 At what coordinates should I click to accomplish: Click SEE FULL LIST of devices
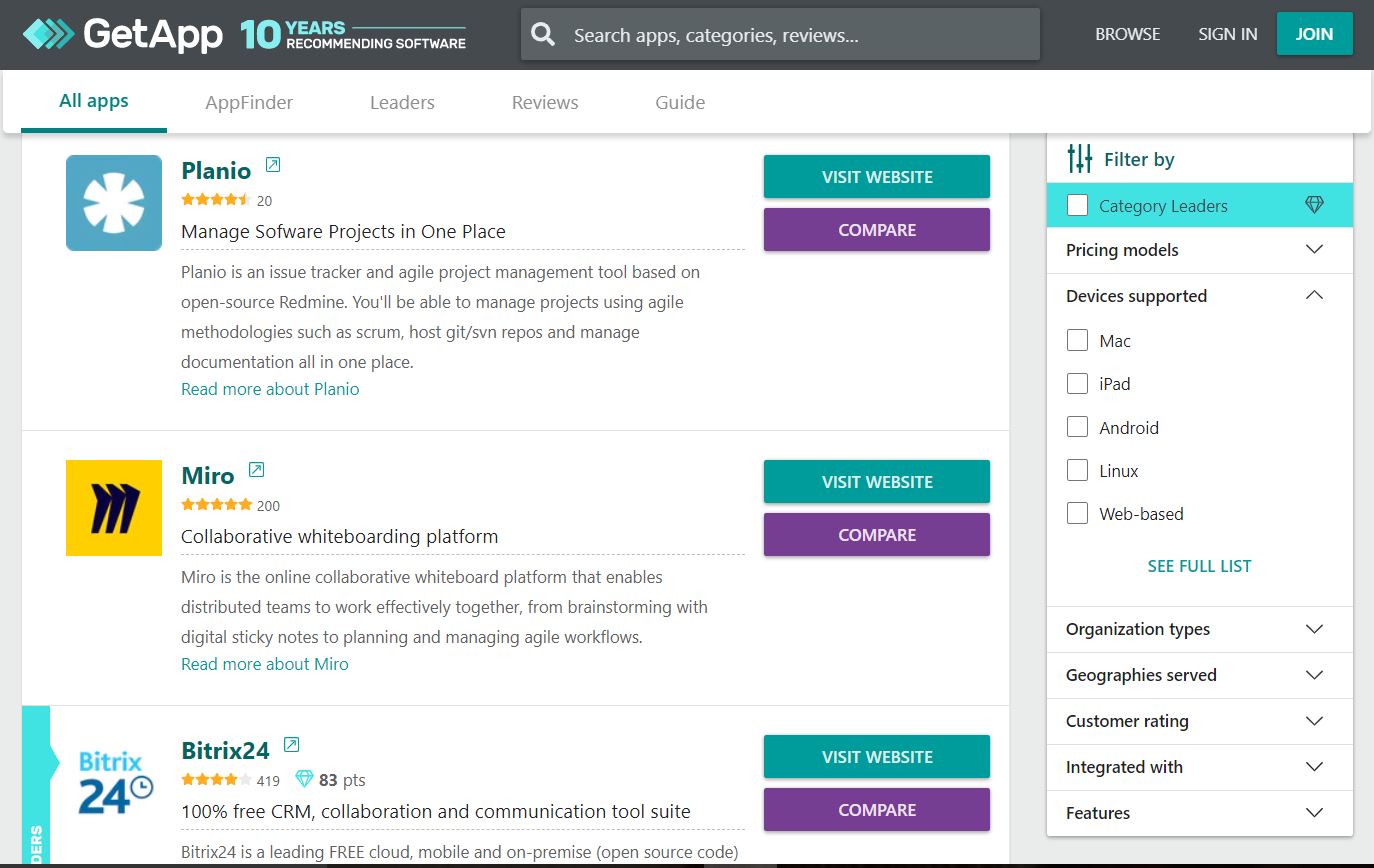[x=1199, y=566]
